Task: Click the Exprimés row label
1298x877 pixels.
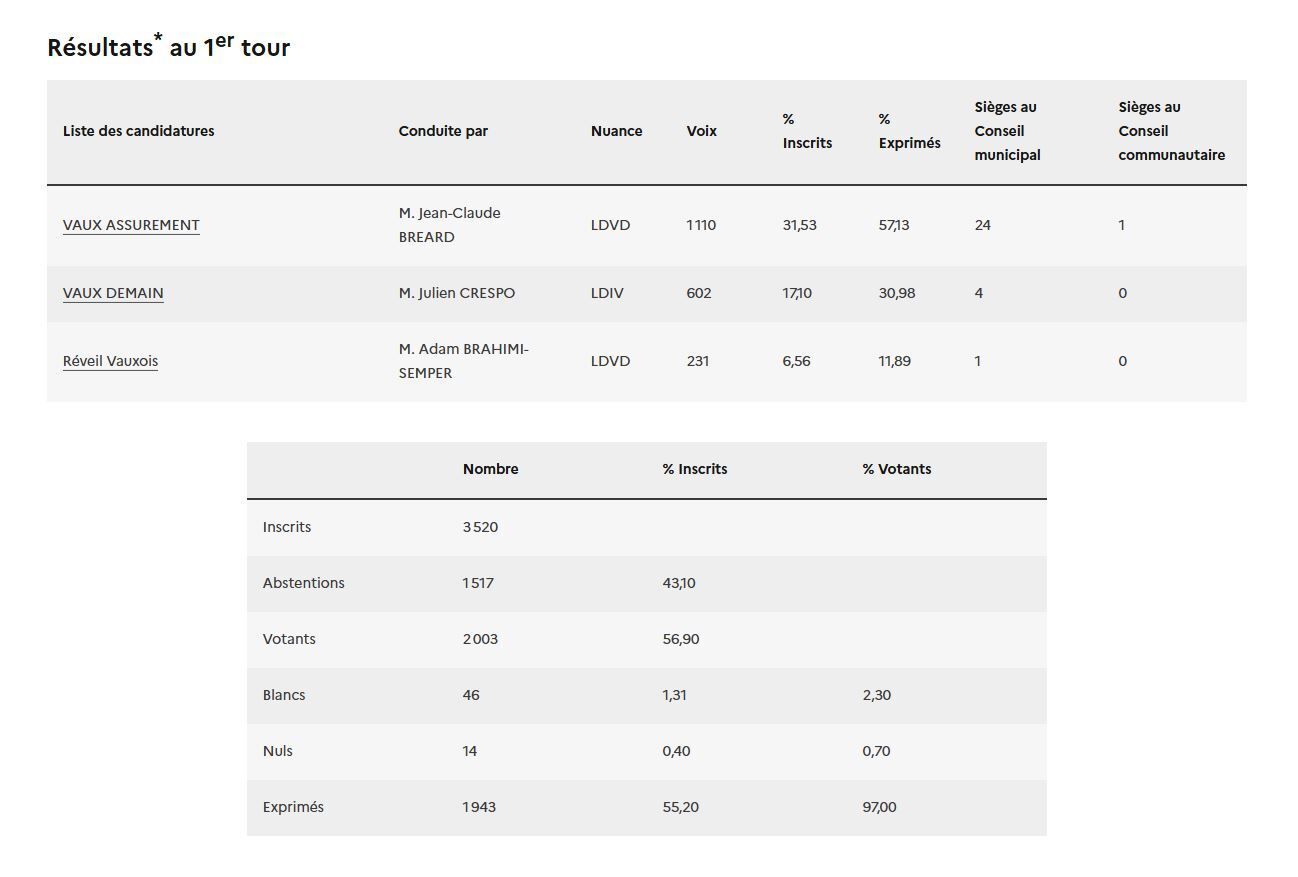Action: 293,807
